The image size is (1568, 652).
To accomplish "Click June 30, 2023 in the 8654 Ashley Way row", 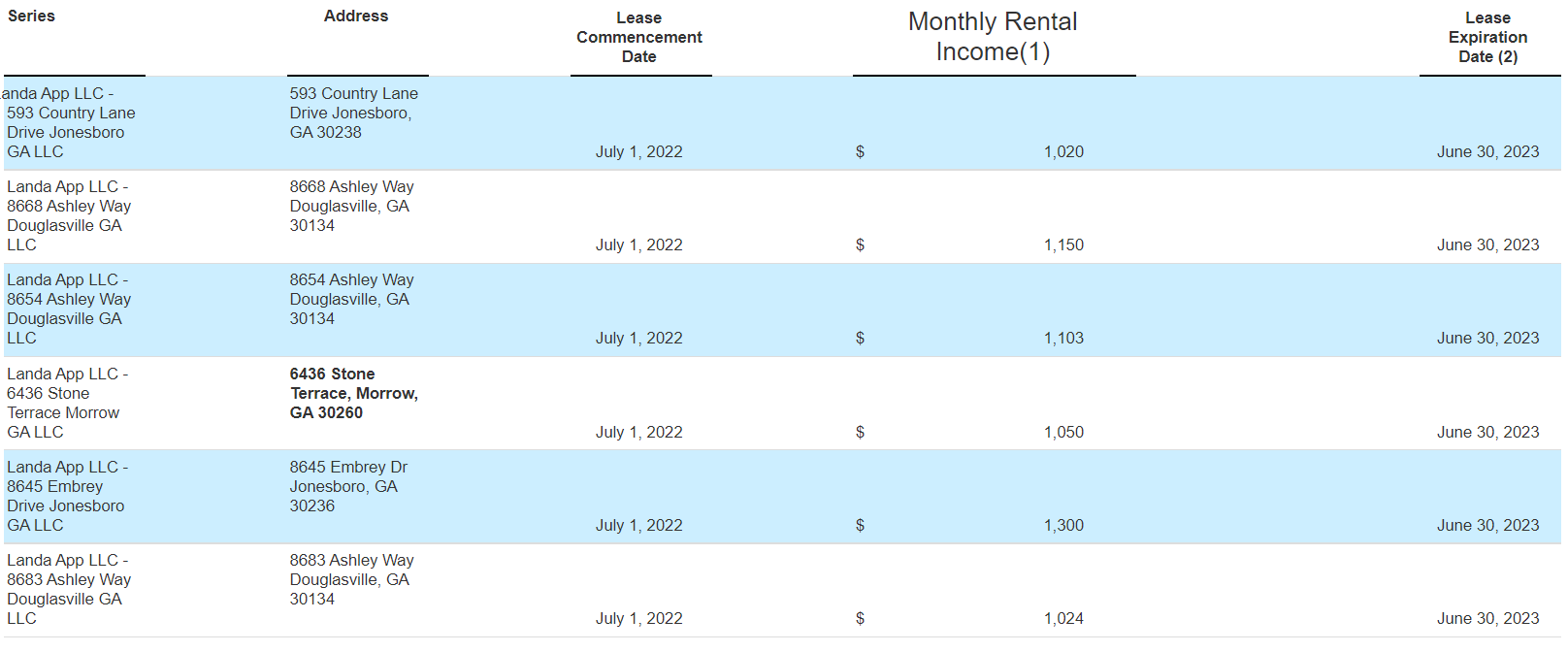I will 1487,338.
